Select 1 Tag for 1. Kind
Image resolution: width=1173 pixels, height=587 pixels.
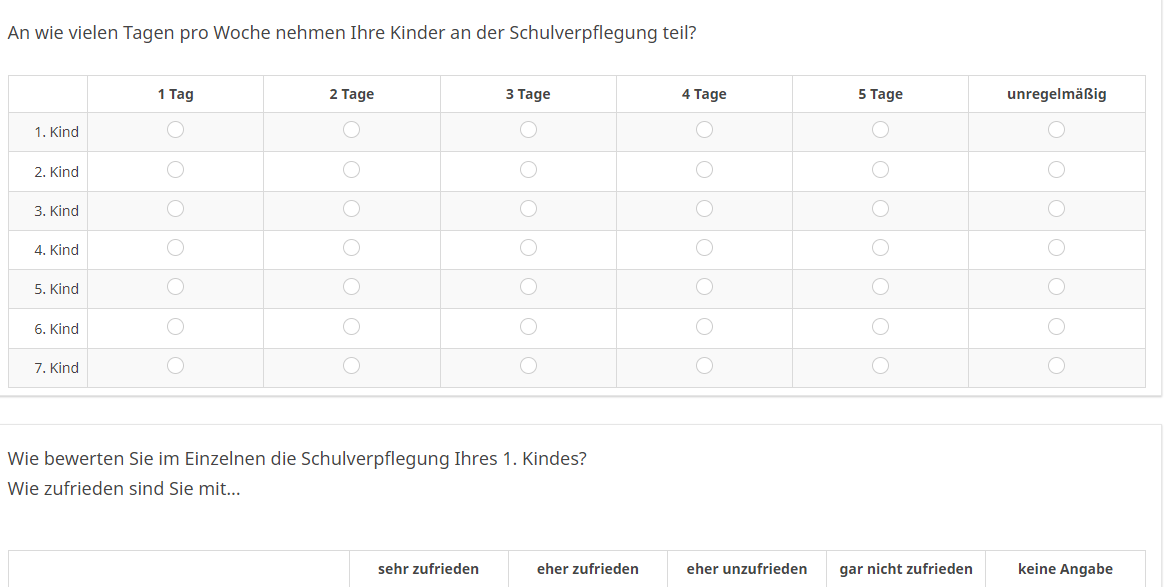(176, 130)
